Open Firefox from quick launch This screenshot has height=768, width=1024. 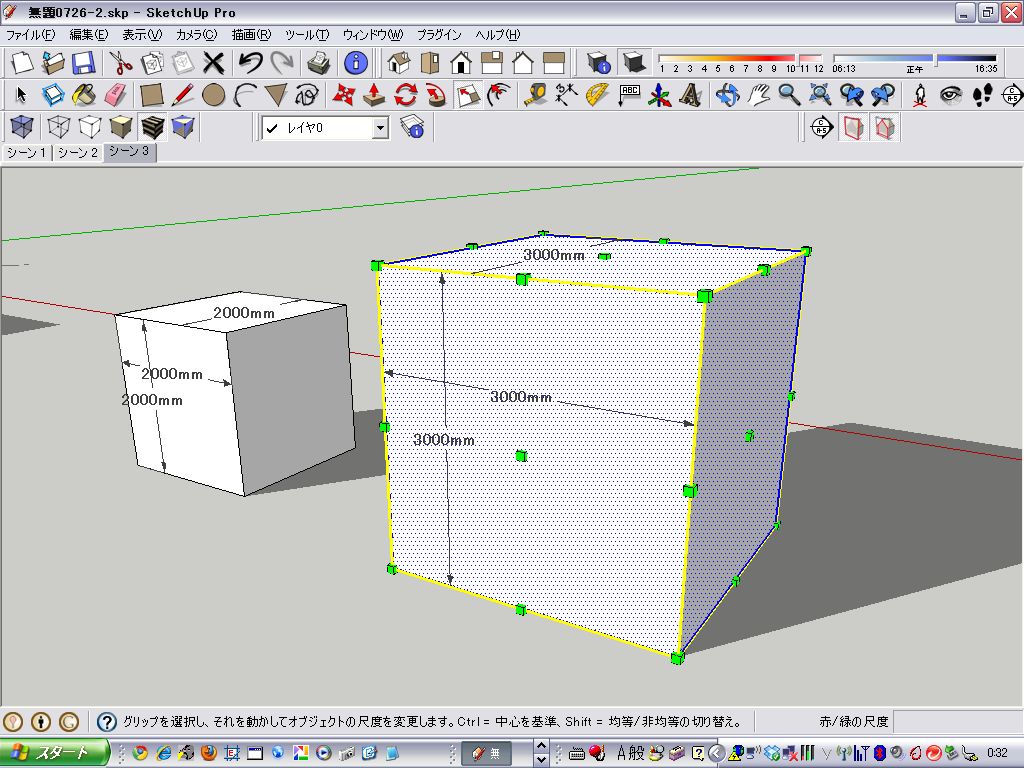tap(209, 753)
